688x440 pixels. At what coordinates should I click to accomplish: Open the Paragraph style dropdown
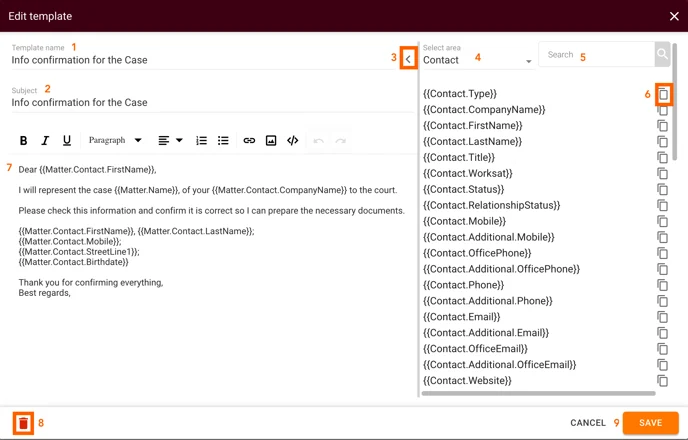(x=115, y=140)
